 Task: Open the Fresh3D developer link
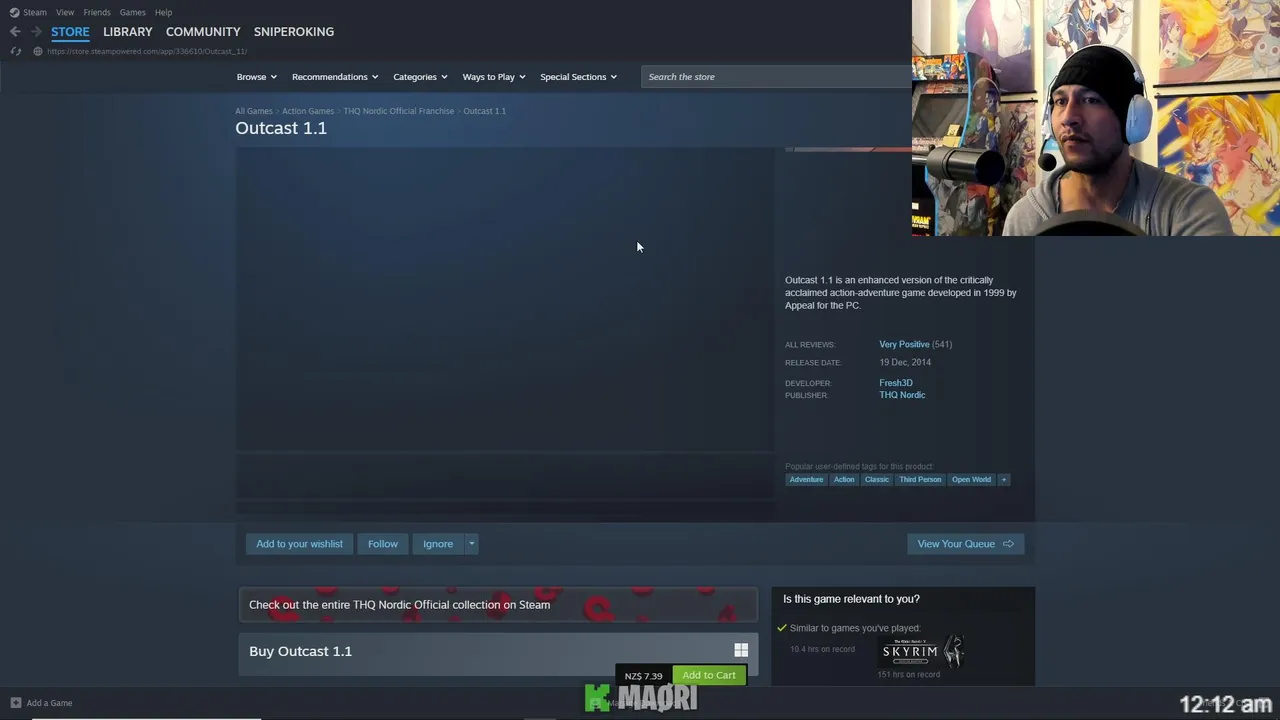(896, 383)
